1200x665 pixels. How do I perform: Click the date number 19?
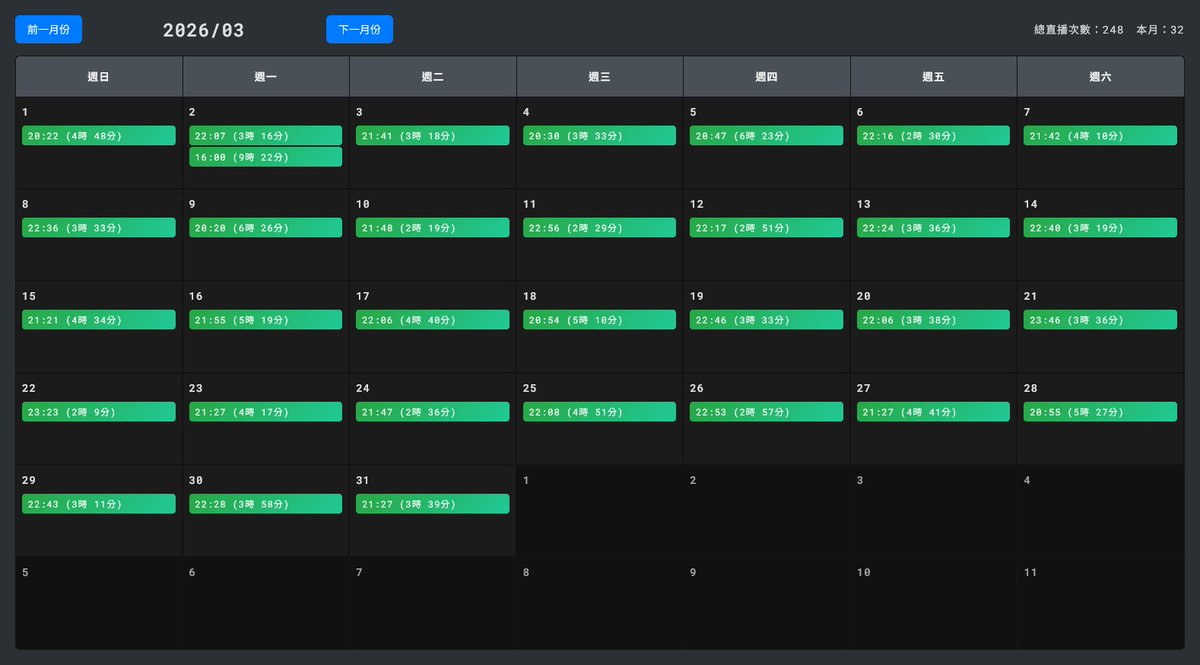pos(697,296)
